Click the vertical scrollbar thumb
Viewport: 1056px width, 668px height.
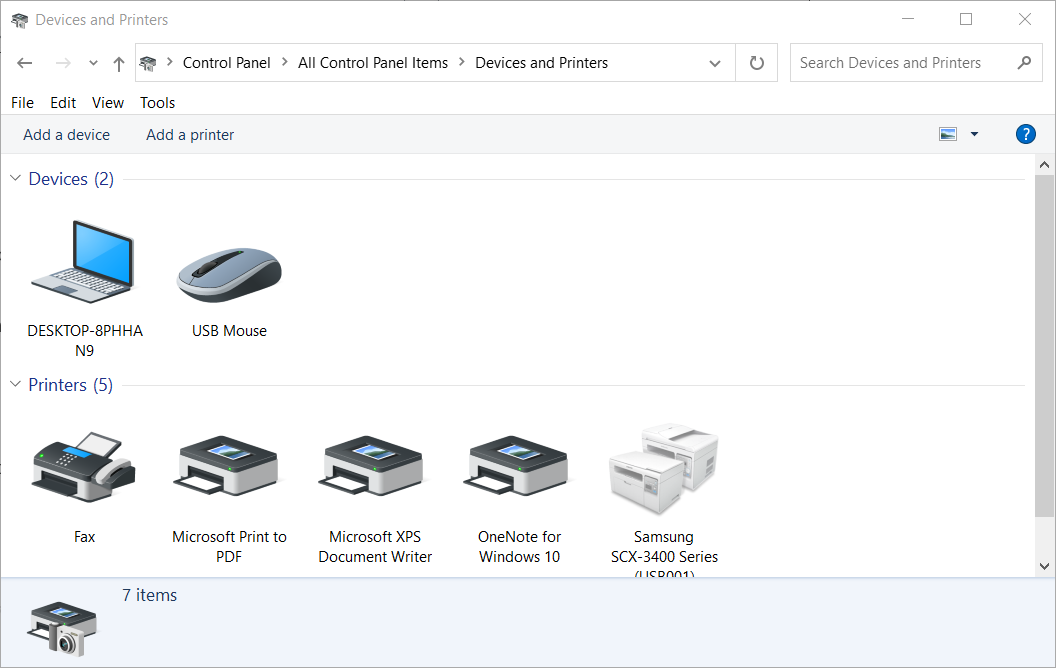pyautogui.click(x=1044, y=345)
